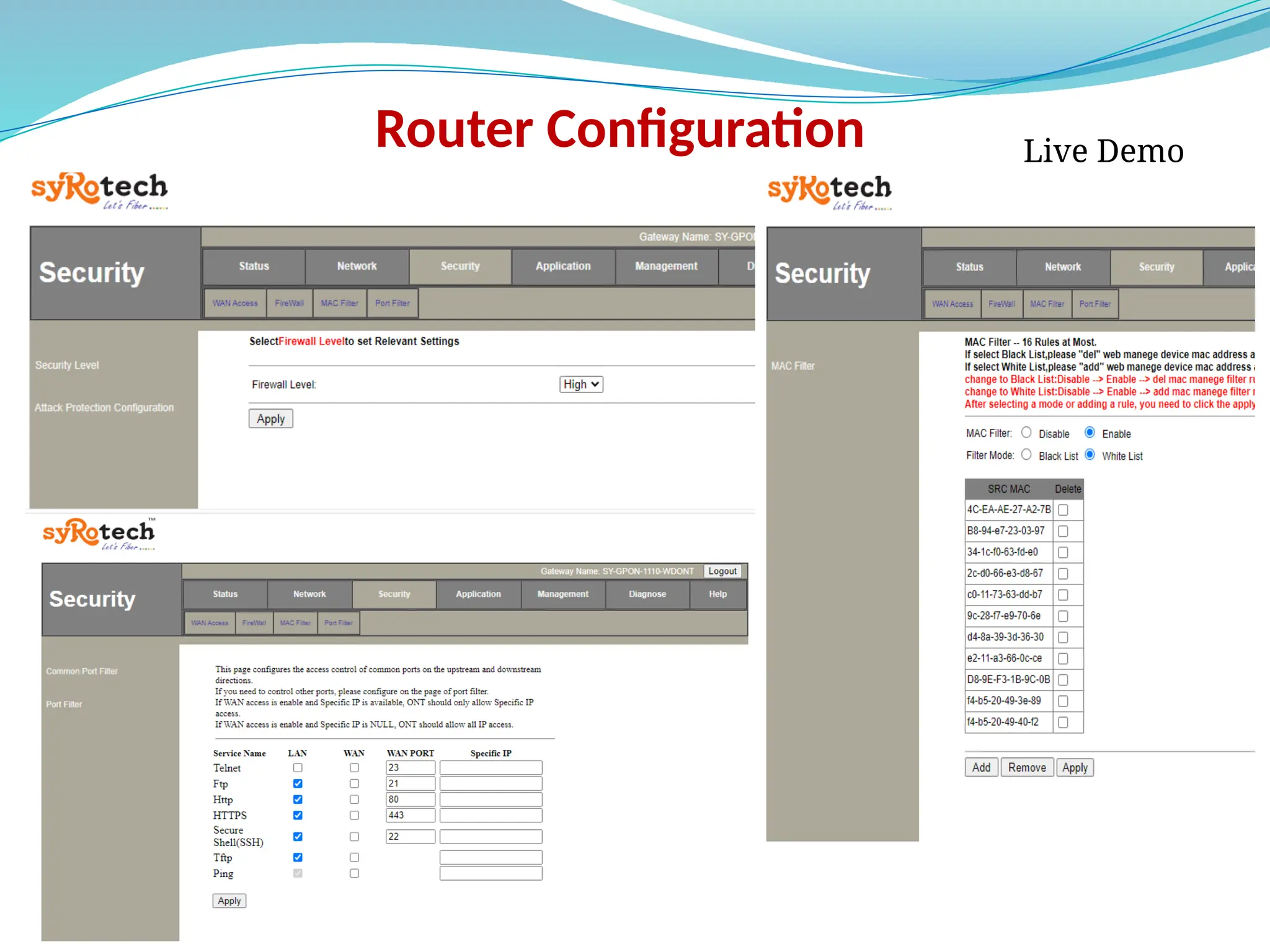Select Application tab in top-left router panel
The height and width of the screenshot is (952, 1270).
563,267
